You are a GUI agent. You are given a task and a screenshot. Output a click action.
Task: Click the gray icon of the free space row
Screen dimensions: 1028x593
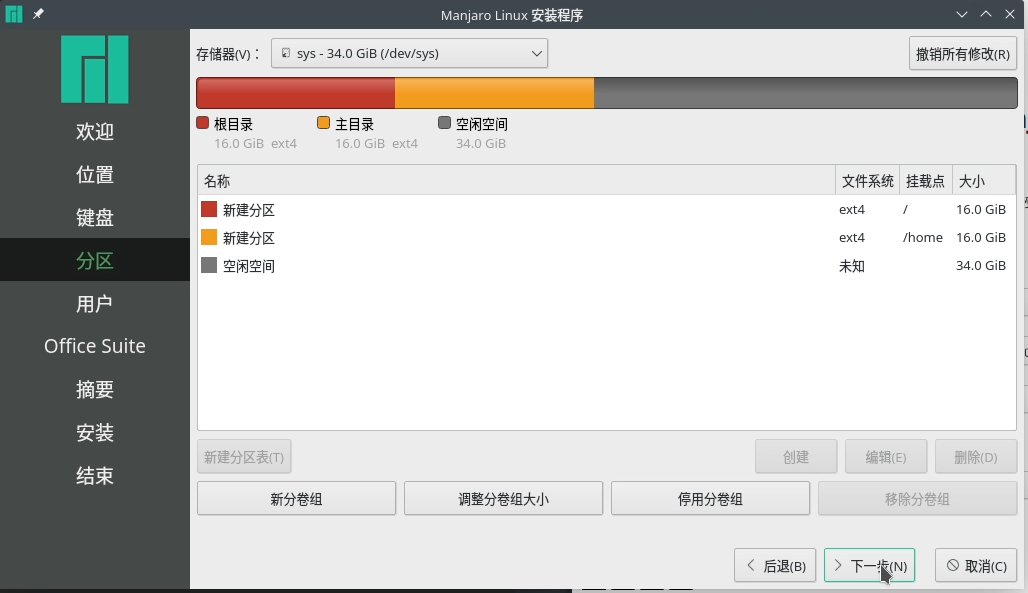(x=209, y=265)
